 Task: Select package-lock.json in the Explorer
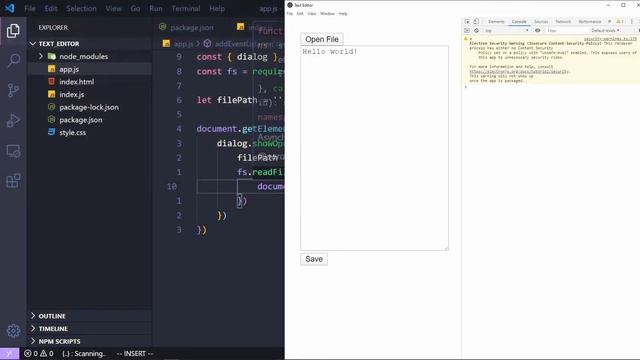pos(90,107)
